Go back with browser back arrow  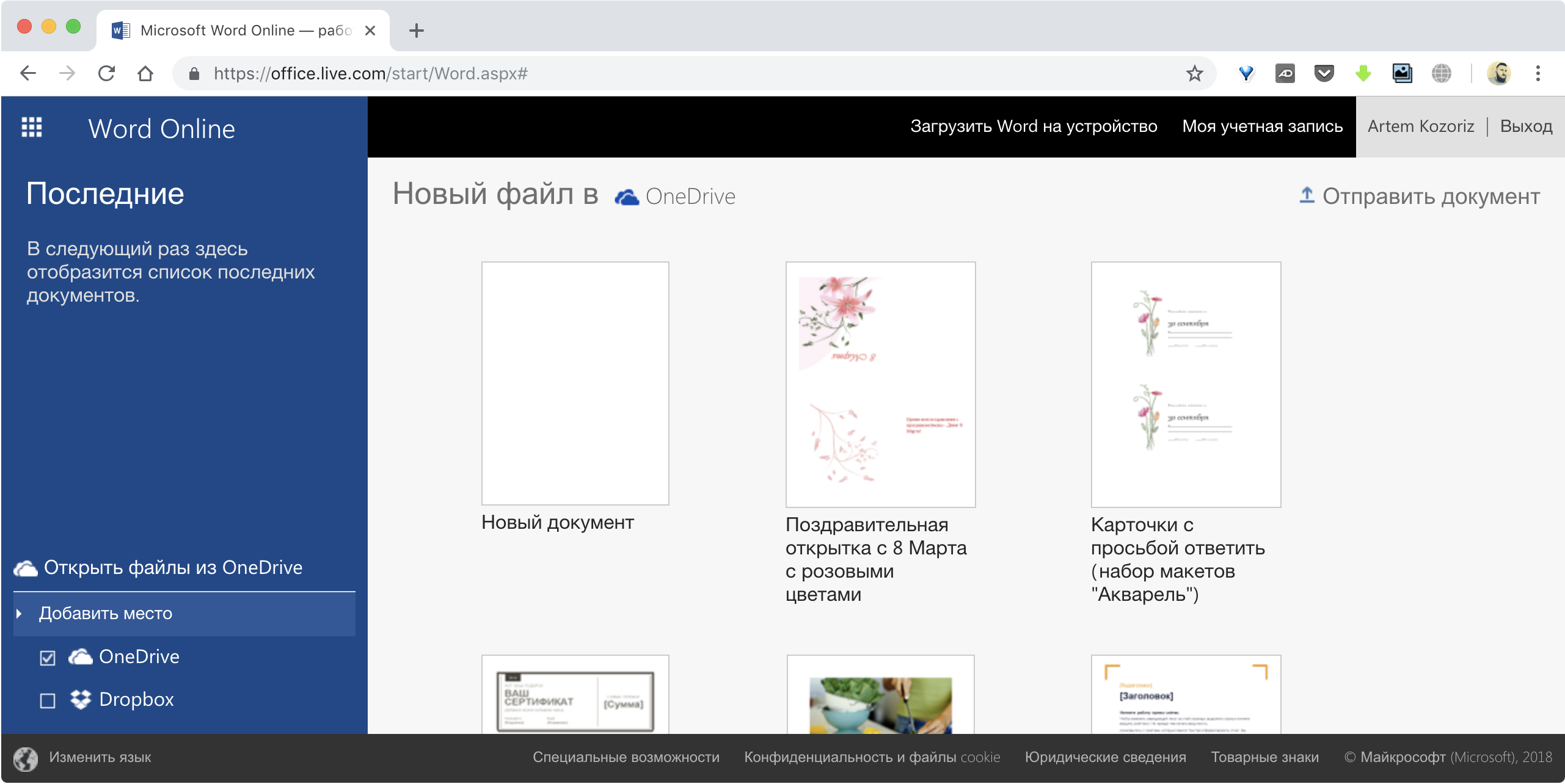point(28,74)
